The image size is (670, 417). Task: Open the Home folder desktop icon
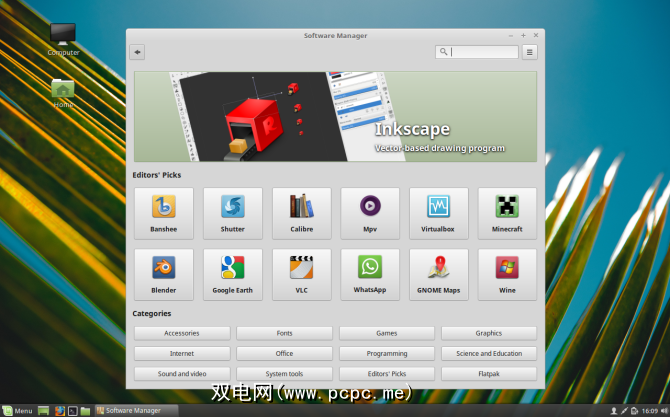[63, 93]
